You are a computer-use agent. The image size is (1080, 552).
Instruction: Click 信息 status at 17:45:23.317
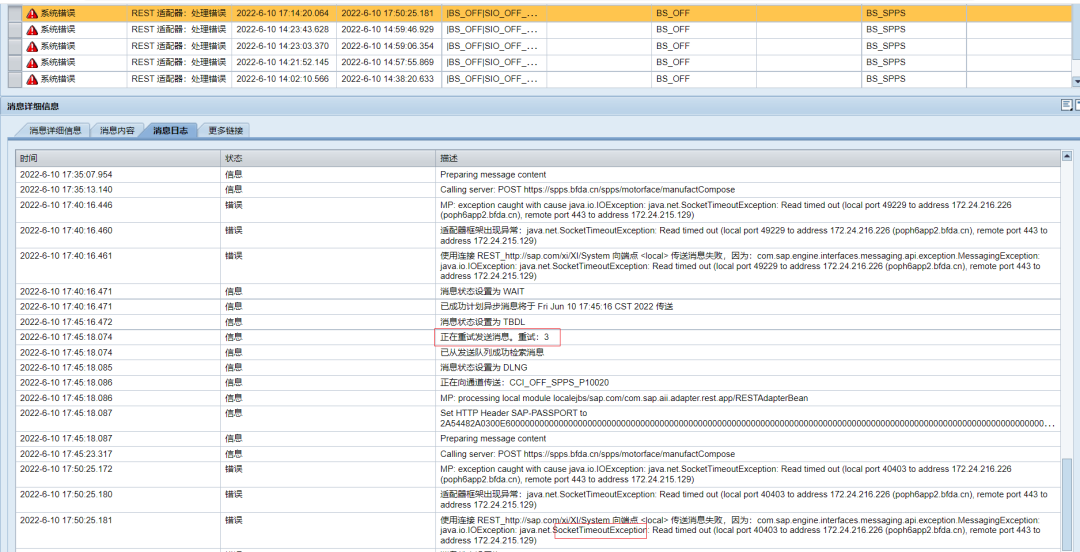[233, 454]
